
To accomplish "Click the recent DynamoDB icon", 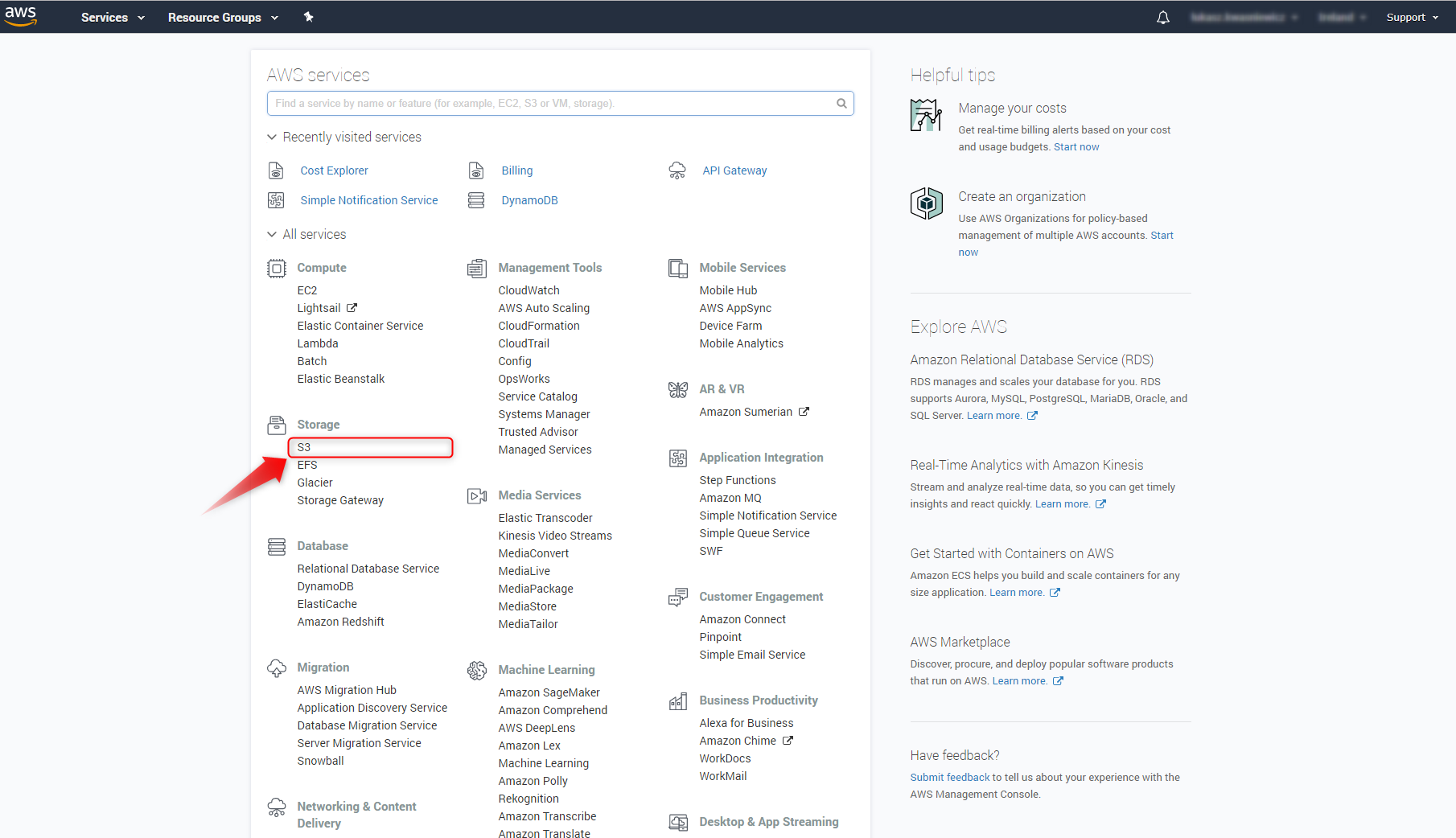I will click(x=476, y=200).
